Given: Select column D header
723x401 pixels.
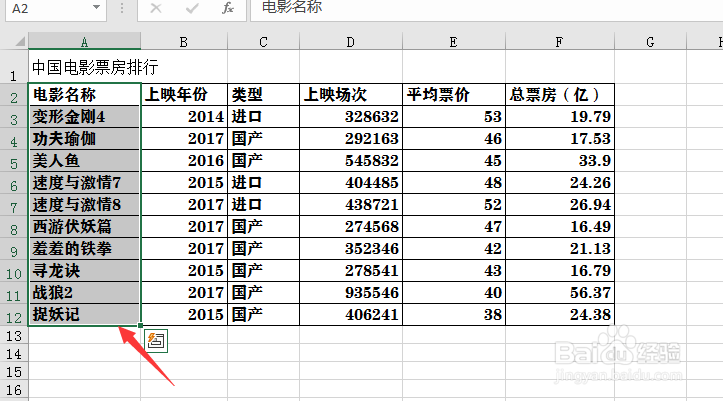Looking at the screenshot, I should coord(350,42).
